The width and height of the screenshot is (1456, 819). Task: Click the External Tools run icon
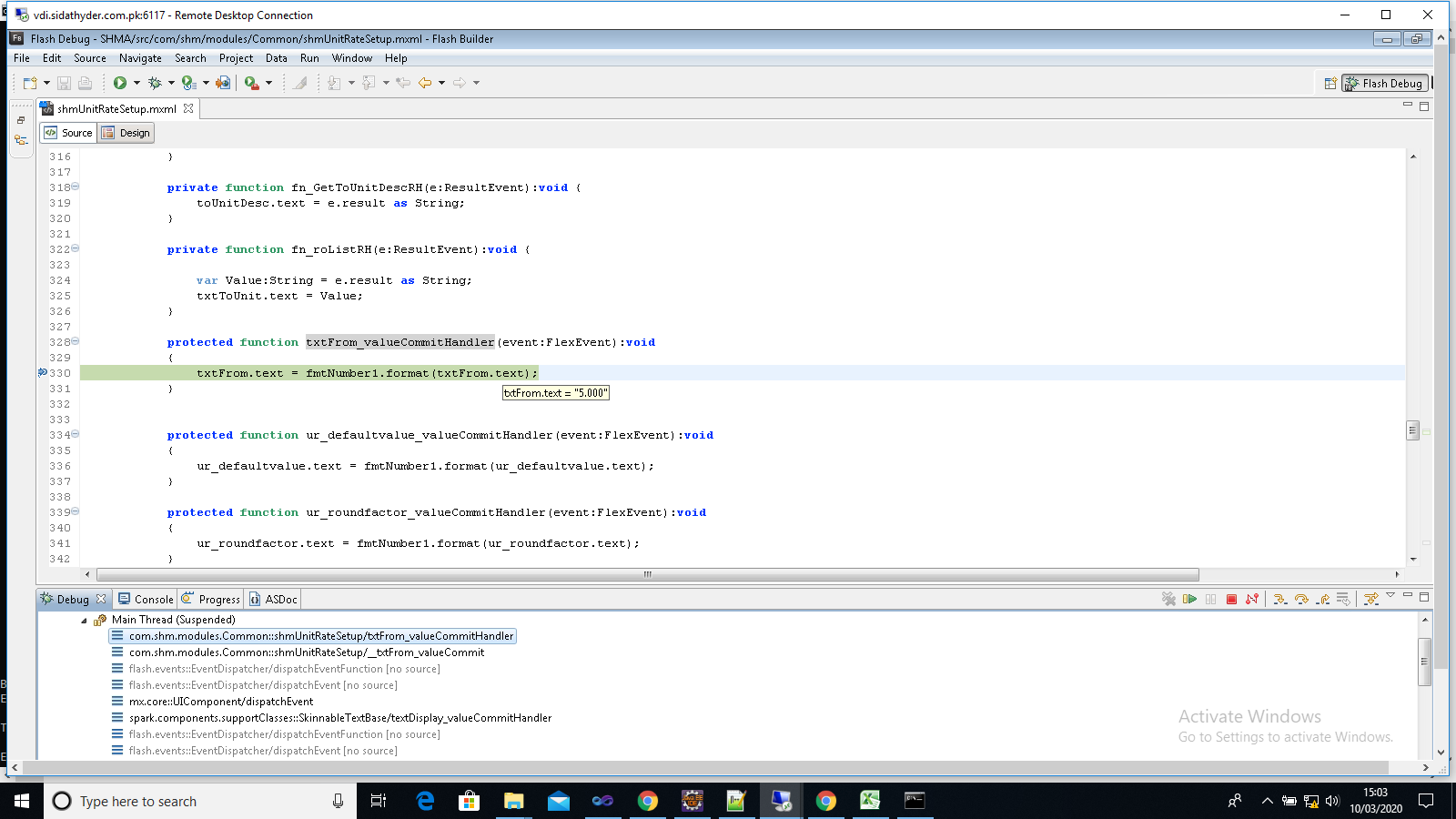click(252, 83)
